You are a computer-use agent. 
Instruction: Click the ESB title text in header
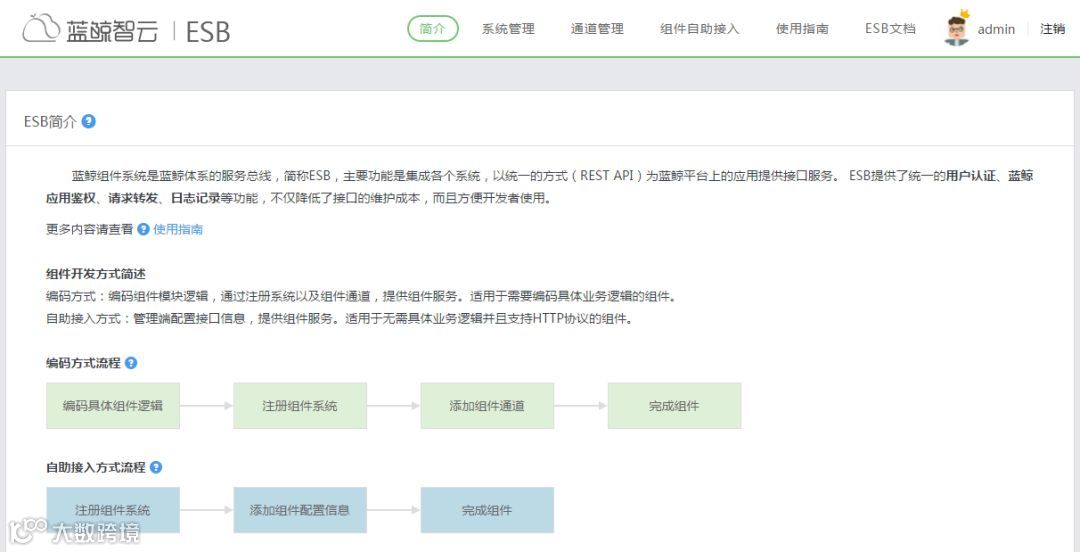(208, 31)
